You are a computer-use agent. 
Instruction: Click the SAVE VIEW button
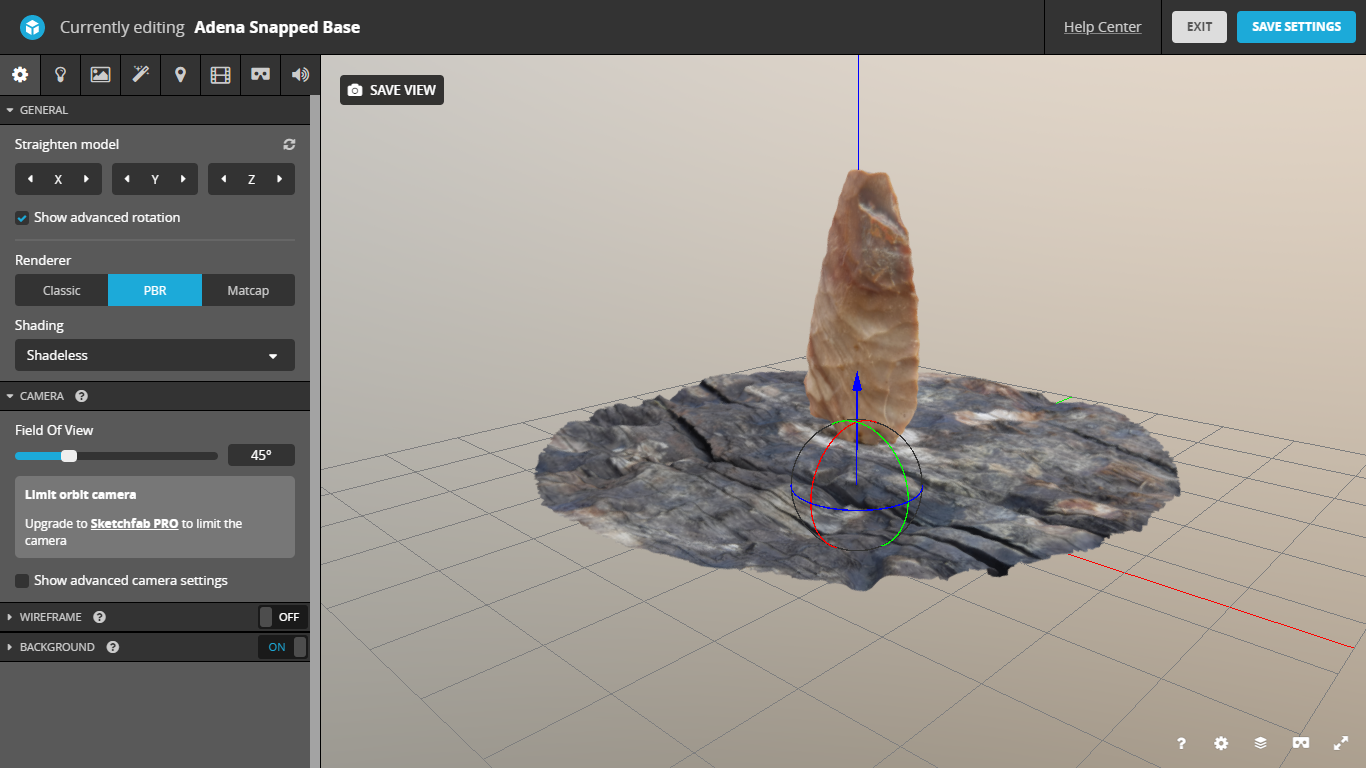[391, 89]
